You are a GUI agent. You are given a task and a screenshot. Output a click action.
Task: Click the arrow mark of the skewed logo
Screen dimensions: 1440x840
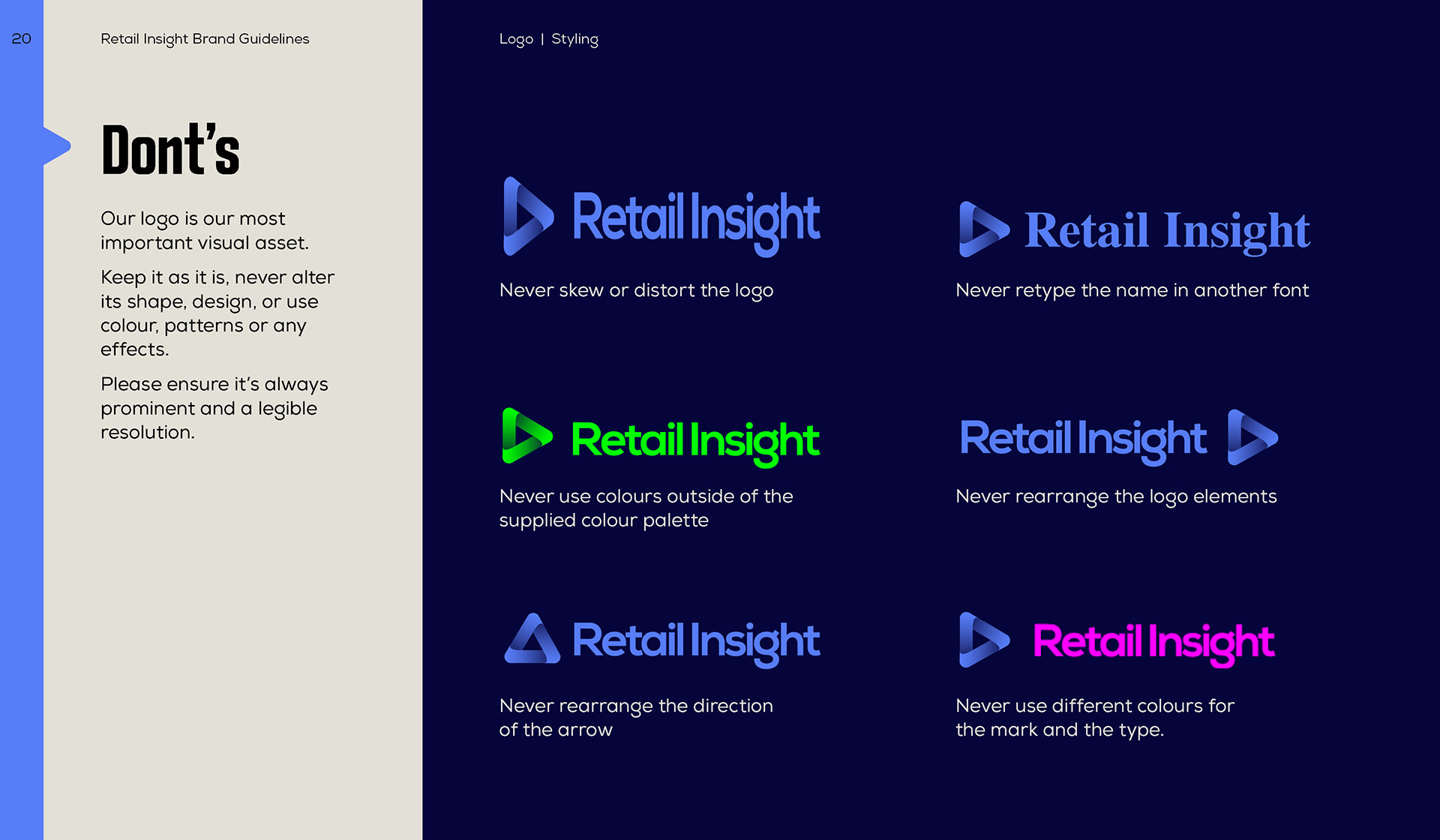527,217
